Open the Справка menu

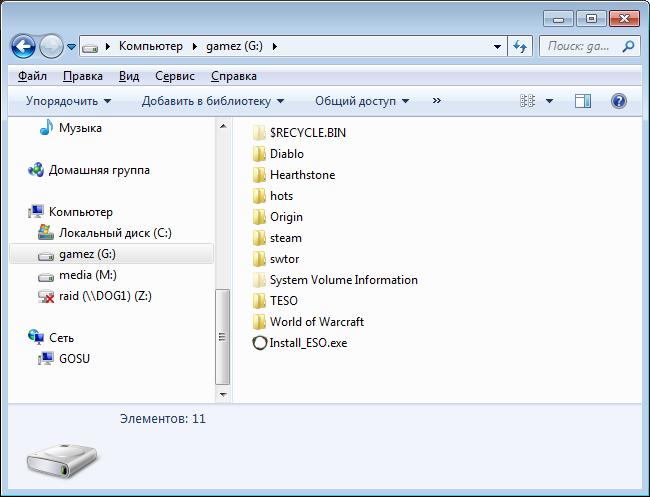pyautogui.click(x=234, y=76)
